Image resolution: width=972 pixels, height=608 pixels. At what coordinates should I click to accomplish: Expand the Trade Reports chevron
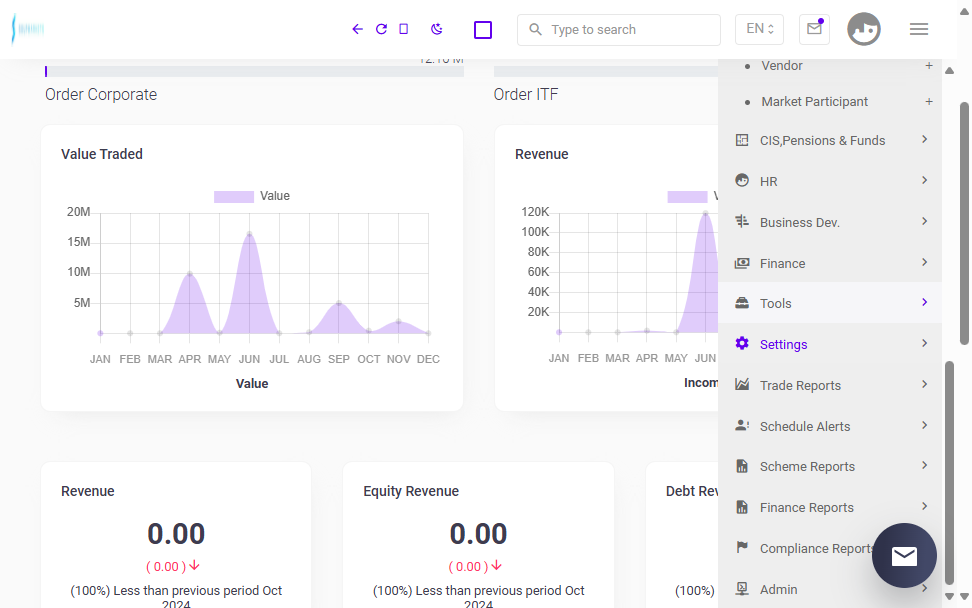coord(924,384)
